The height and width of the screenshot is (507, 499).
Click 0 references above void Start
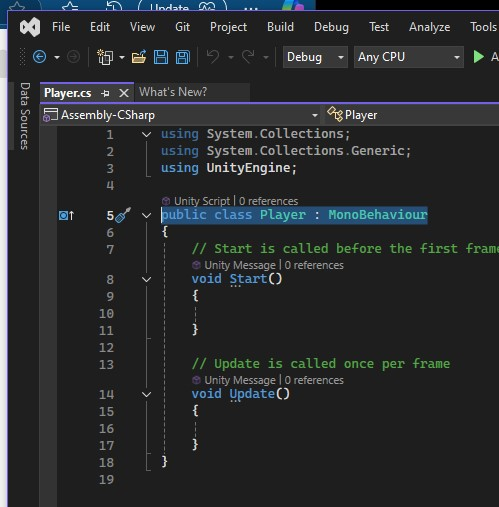point(314,265)
